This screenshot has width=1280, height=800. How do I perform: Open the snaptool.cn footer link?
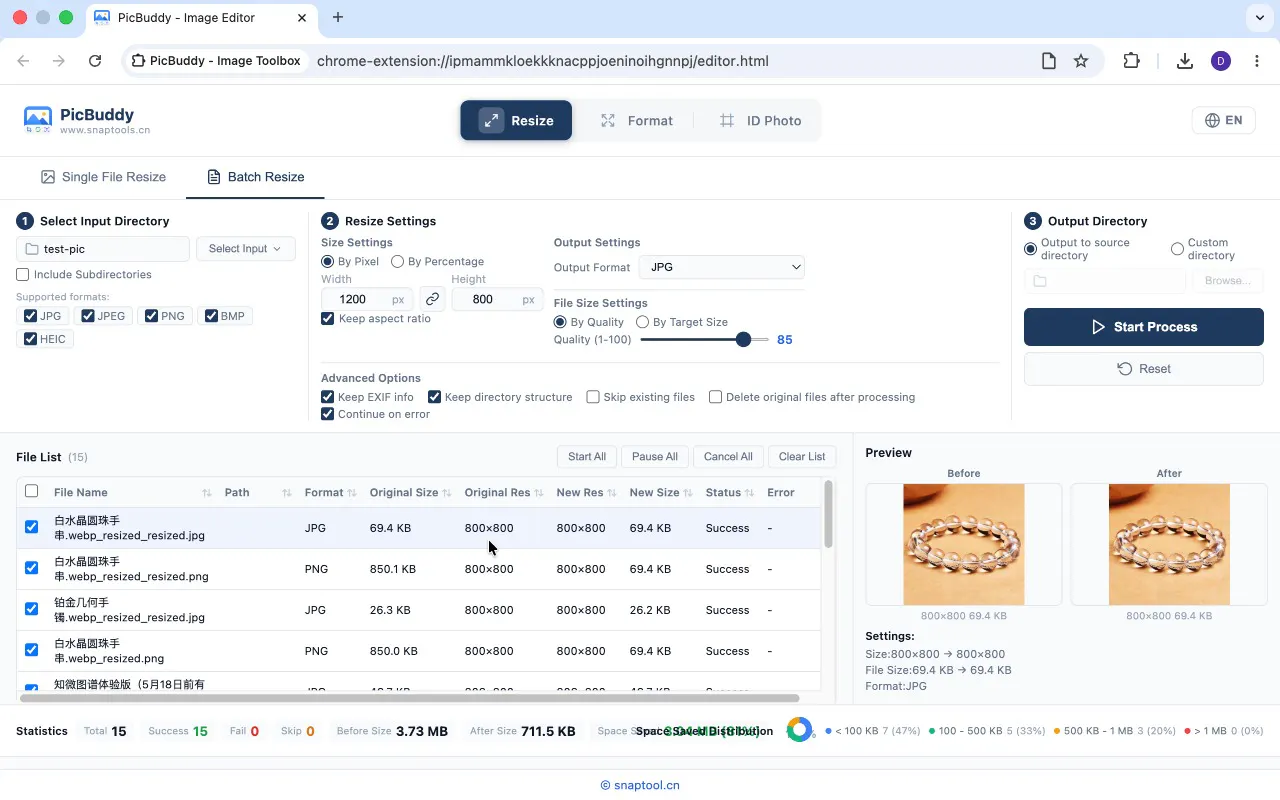pyautogui.click(x=640, y=785)
